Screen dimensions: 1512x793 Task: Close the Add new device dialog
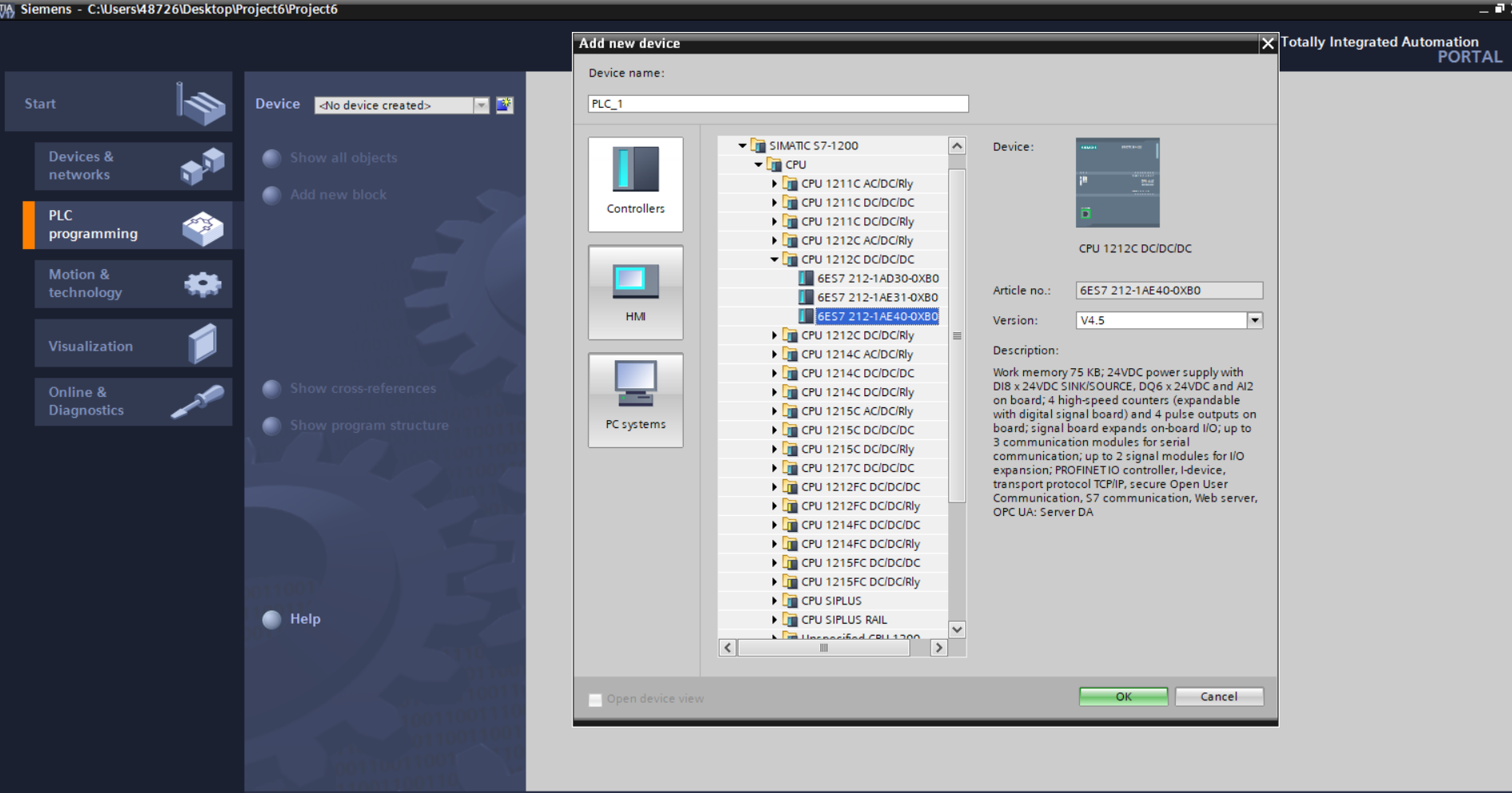1267,44
